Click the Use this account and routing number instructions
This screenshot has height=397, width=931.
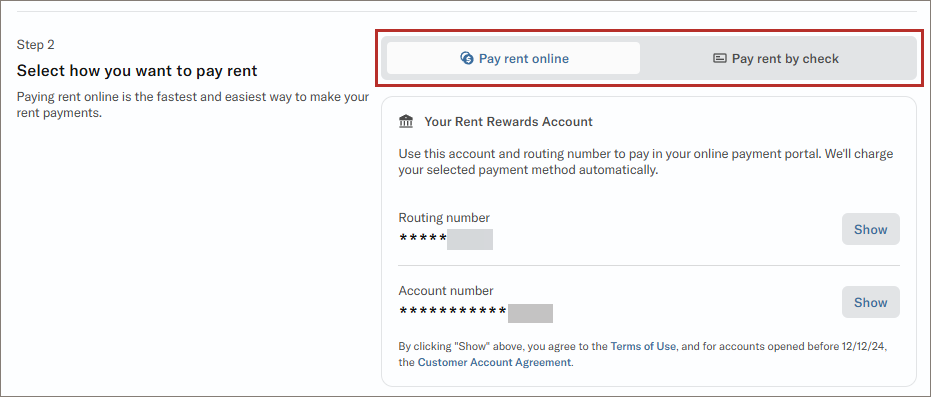tap(646, 163)
